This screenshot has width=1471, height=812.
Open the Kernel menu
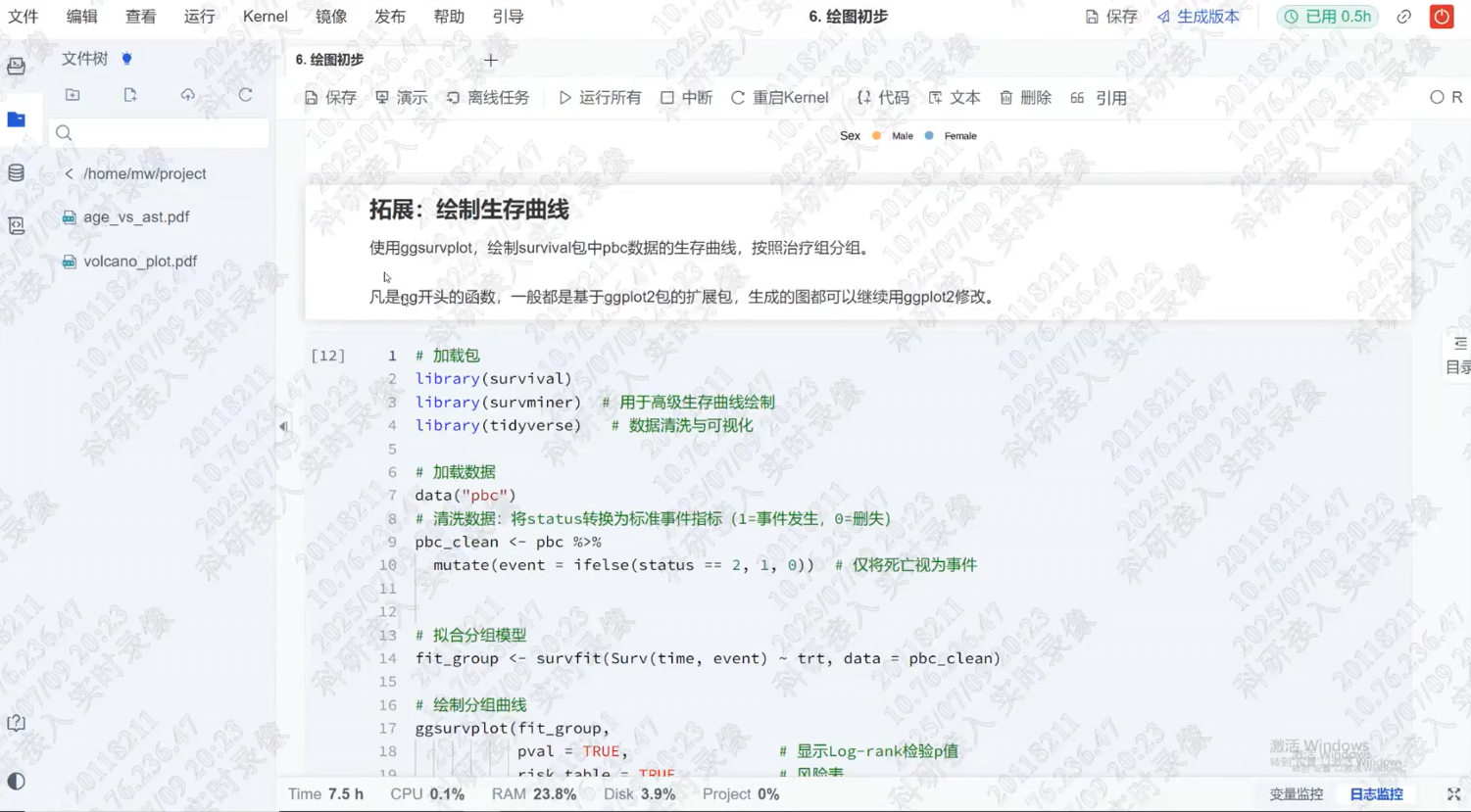pyautogui.click(x=266, y=17)
